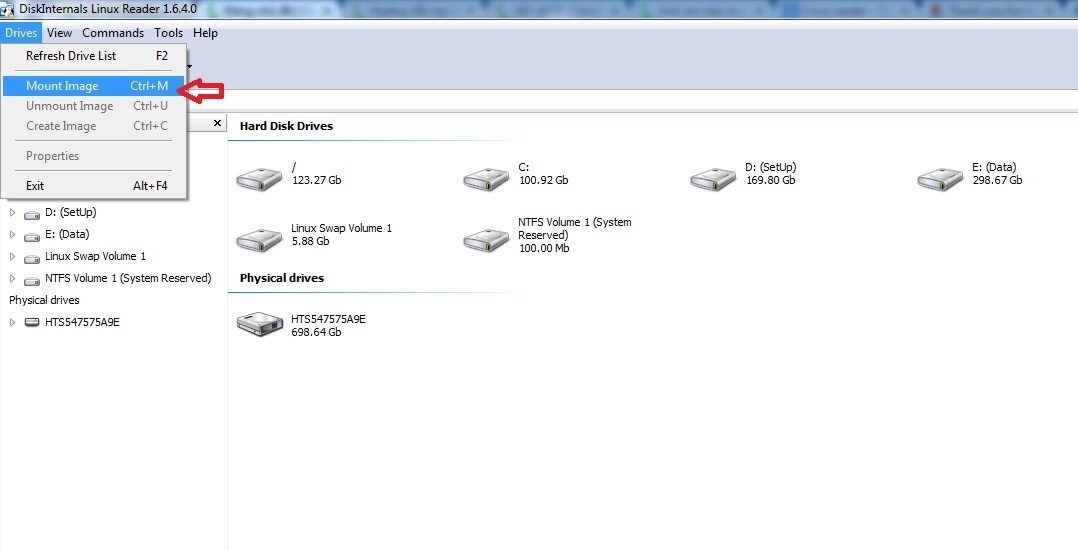This screenshot has width=1078, height=550.
Task: Expand Linux Swap Volume 1 tree node
Action: 12,256
